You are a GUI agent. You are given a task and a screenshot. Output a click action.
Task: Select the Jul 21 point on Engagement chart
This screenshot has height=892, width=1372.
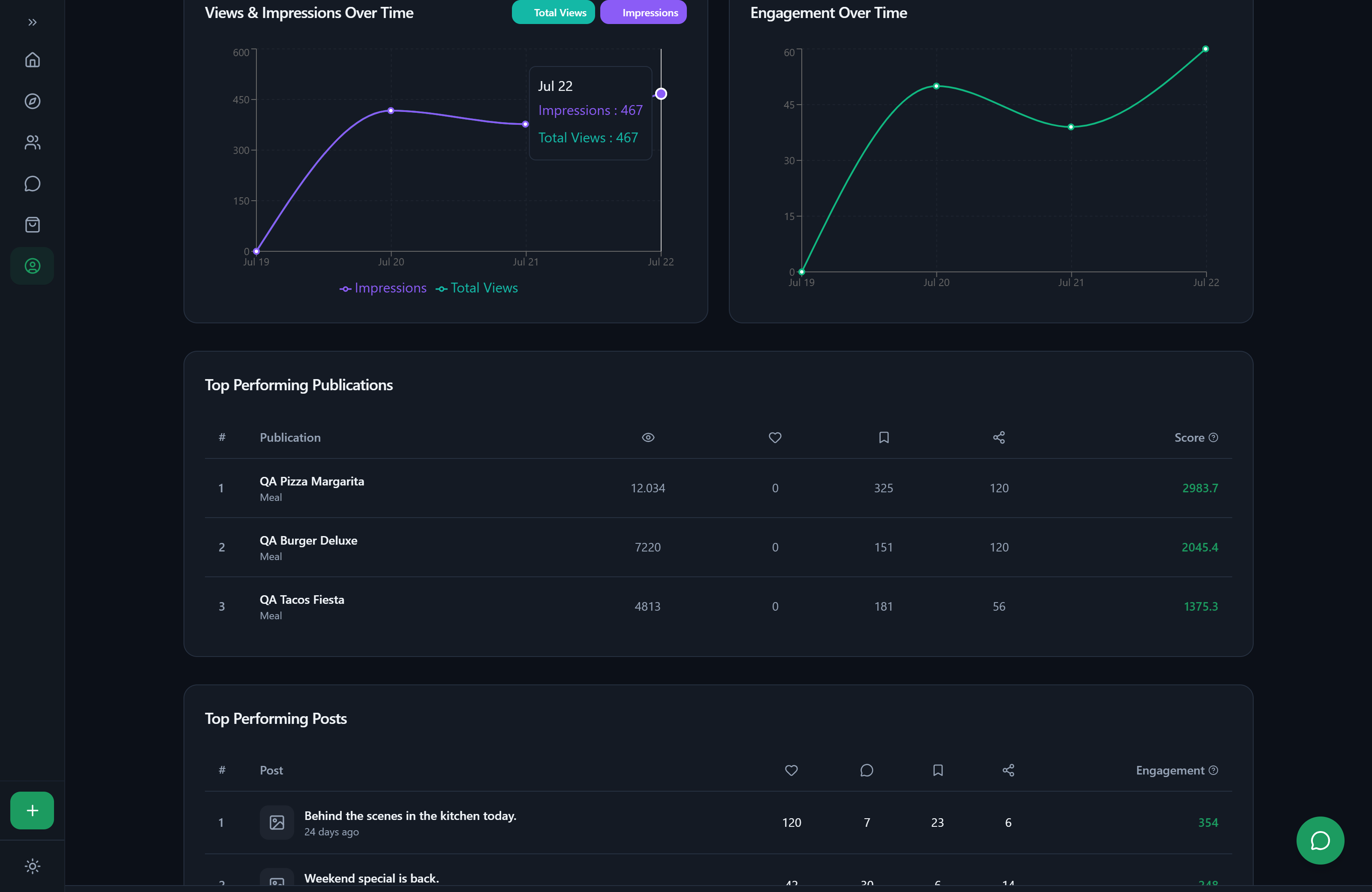click(x=1071, y=127)
